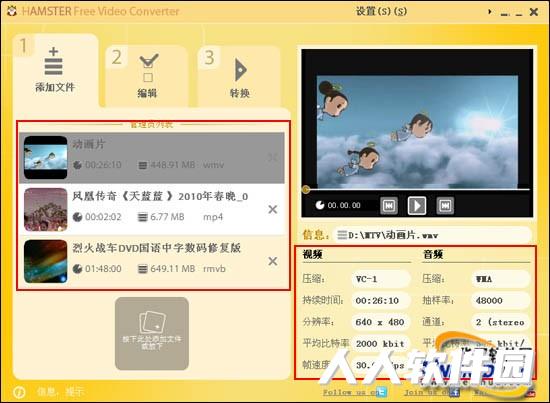Click the file path field D:\MTV\动画片.wmv

click(432, 235)
